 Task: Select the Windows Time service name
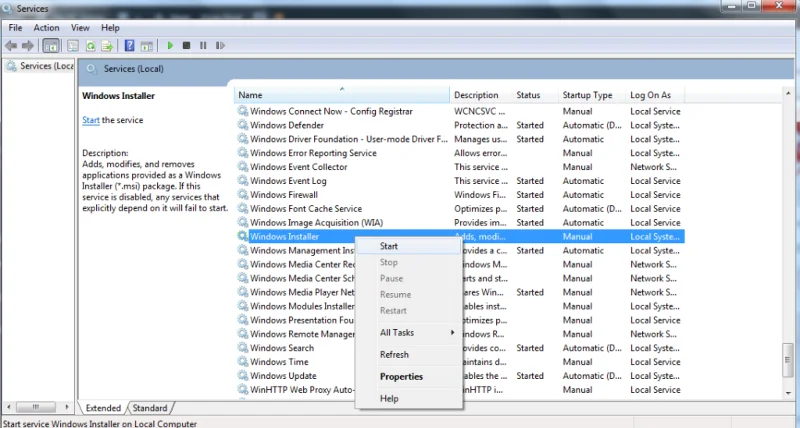[x=279, y=362]
